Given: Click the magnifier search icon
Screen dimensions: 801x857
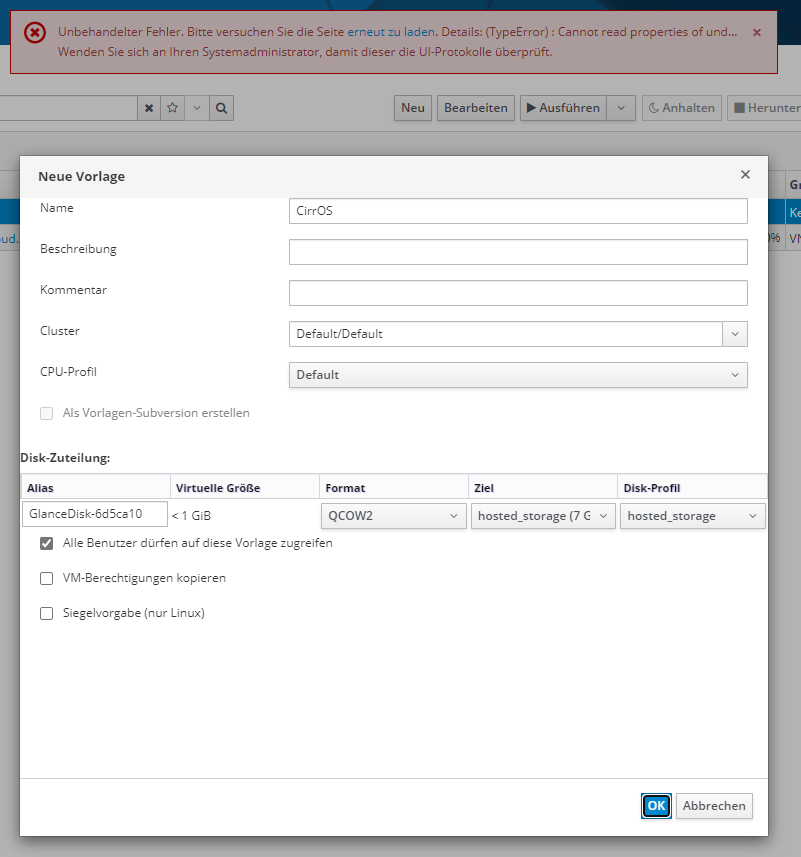Looking at the screenshot, I should click(x=222, y=108).
